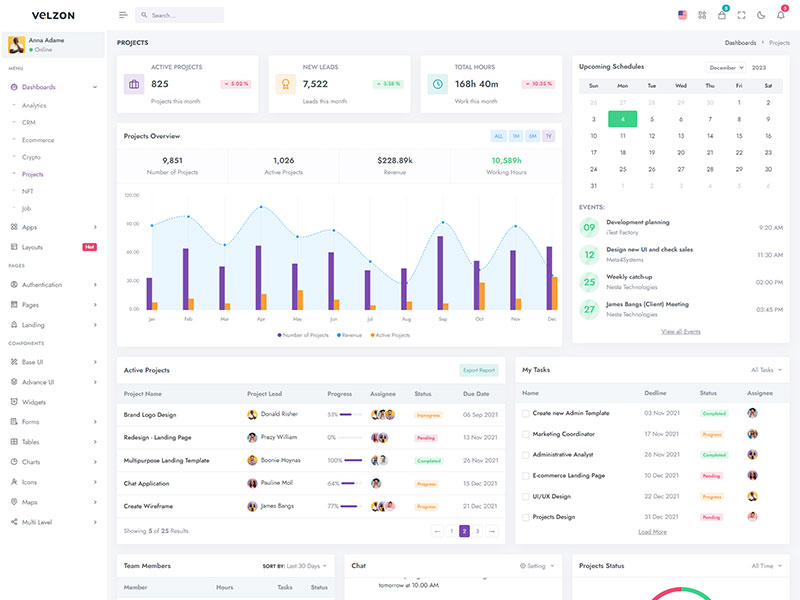The image size is (800, 600).
Task: Check the Create new Admin Template task
Action: 526,413
